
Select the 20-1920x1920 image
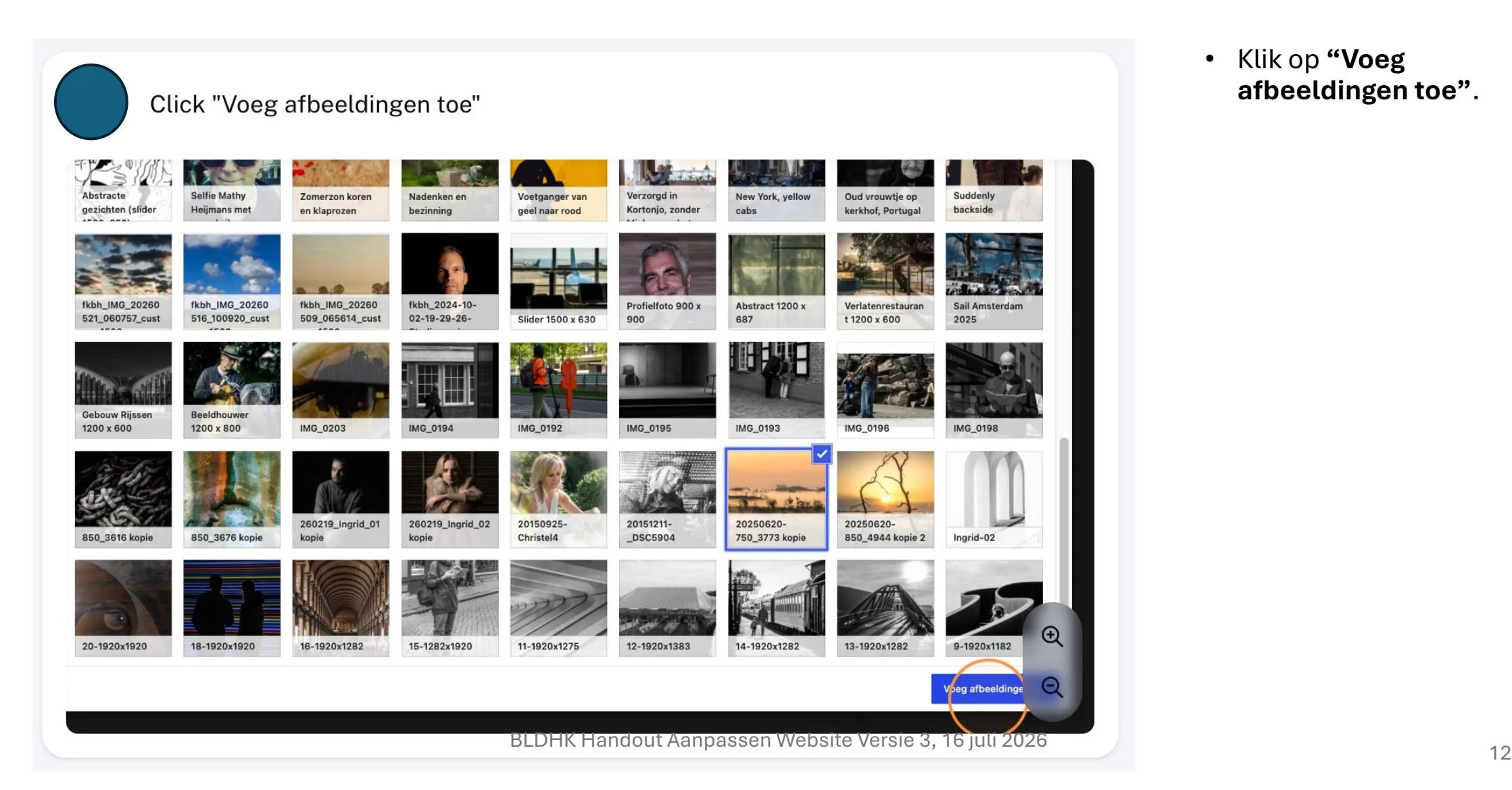(123, 608)
